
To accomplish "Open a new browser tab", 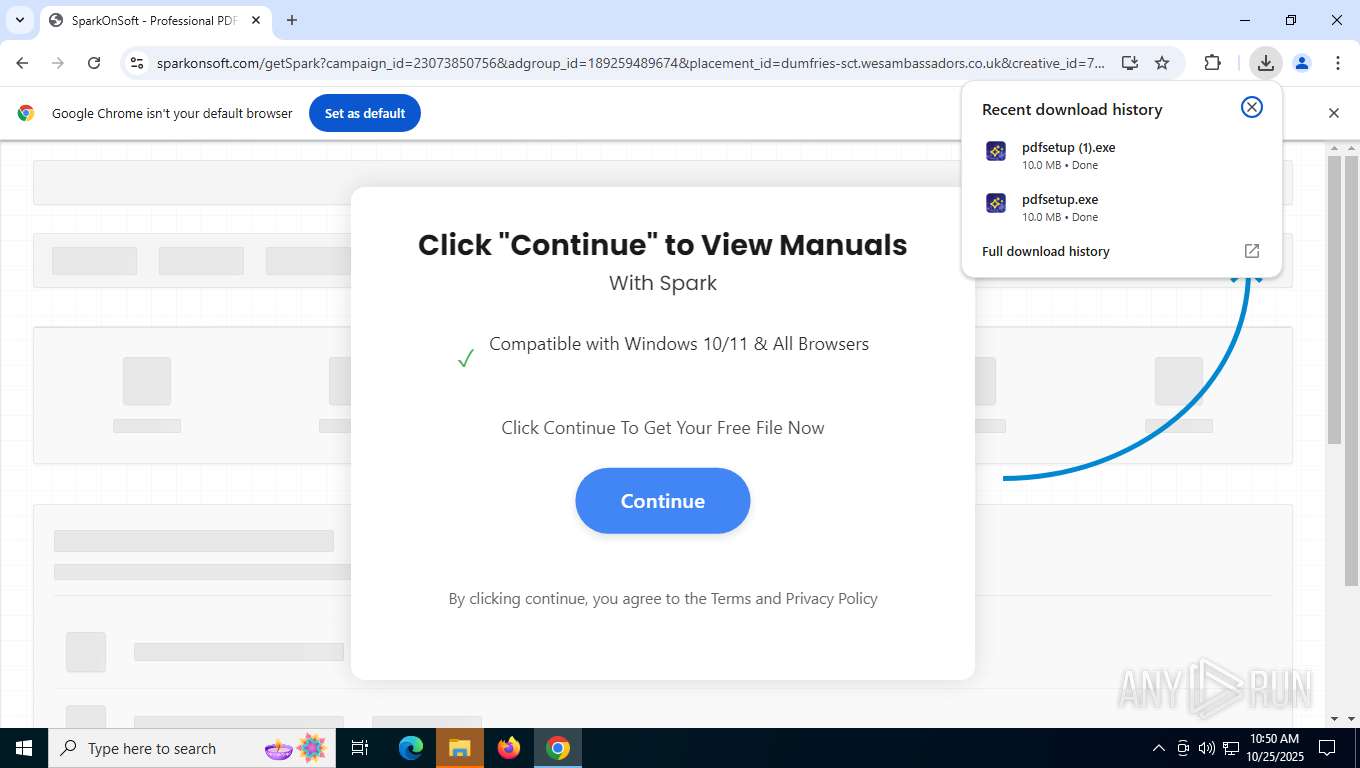I will click(292, 20).
